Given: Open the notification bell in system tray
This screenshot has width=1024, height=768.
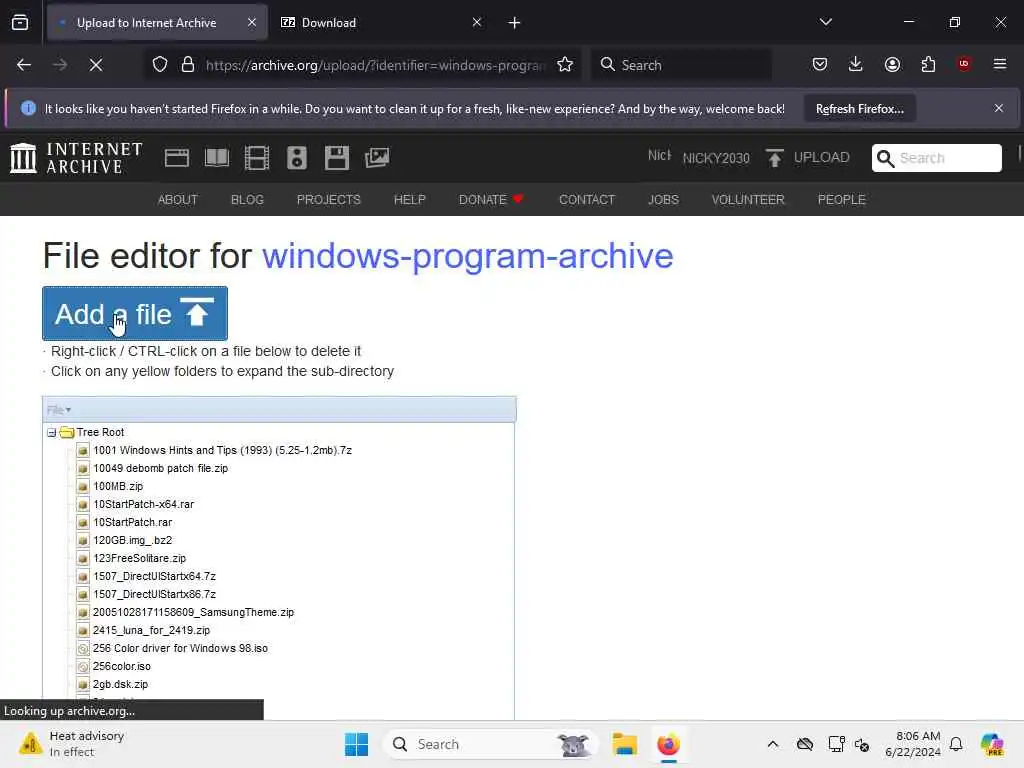Looking at the screenshot, I should click(x=956, y=744).
